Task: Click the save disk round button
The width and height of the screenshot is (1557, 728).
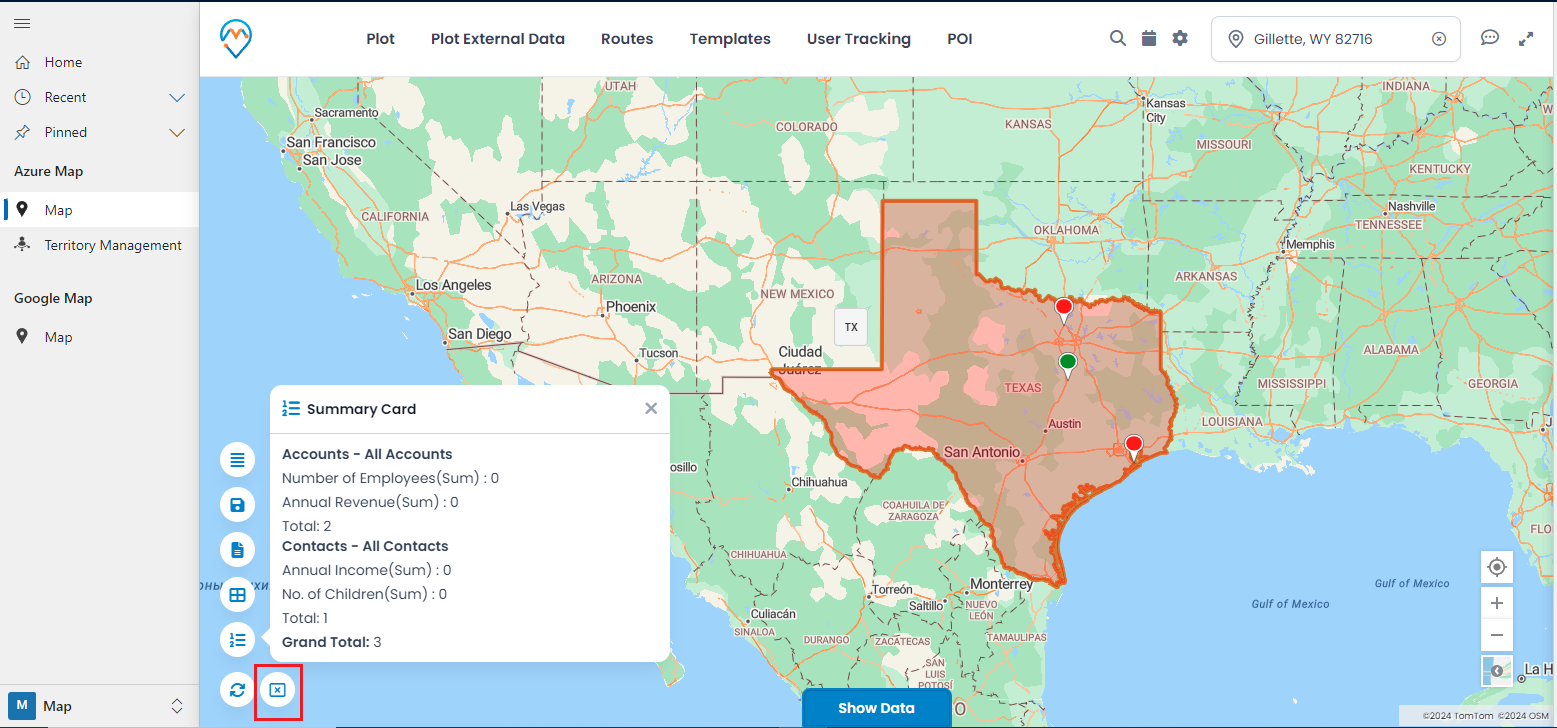Action: tap(238, 505)
